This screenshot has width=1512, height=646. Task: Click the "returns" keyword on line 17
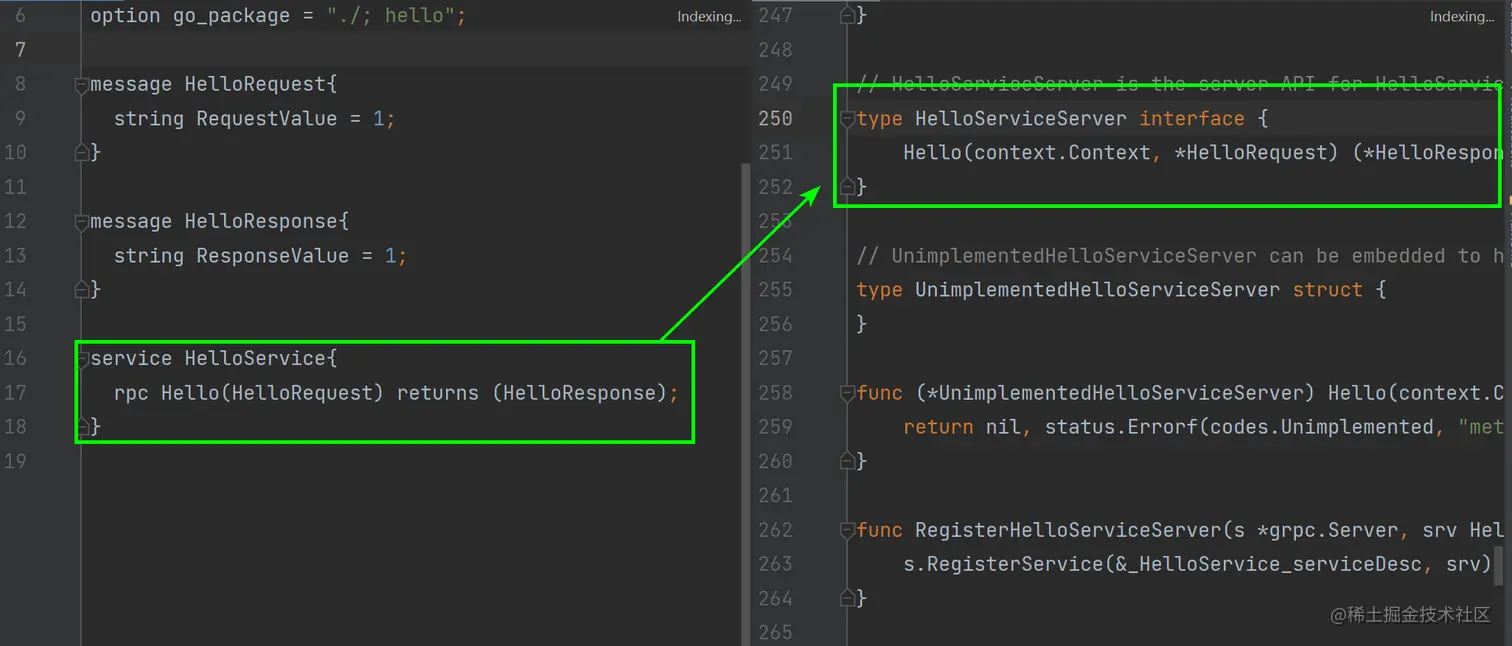click(x=438, y=393)
